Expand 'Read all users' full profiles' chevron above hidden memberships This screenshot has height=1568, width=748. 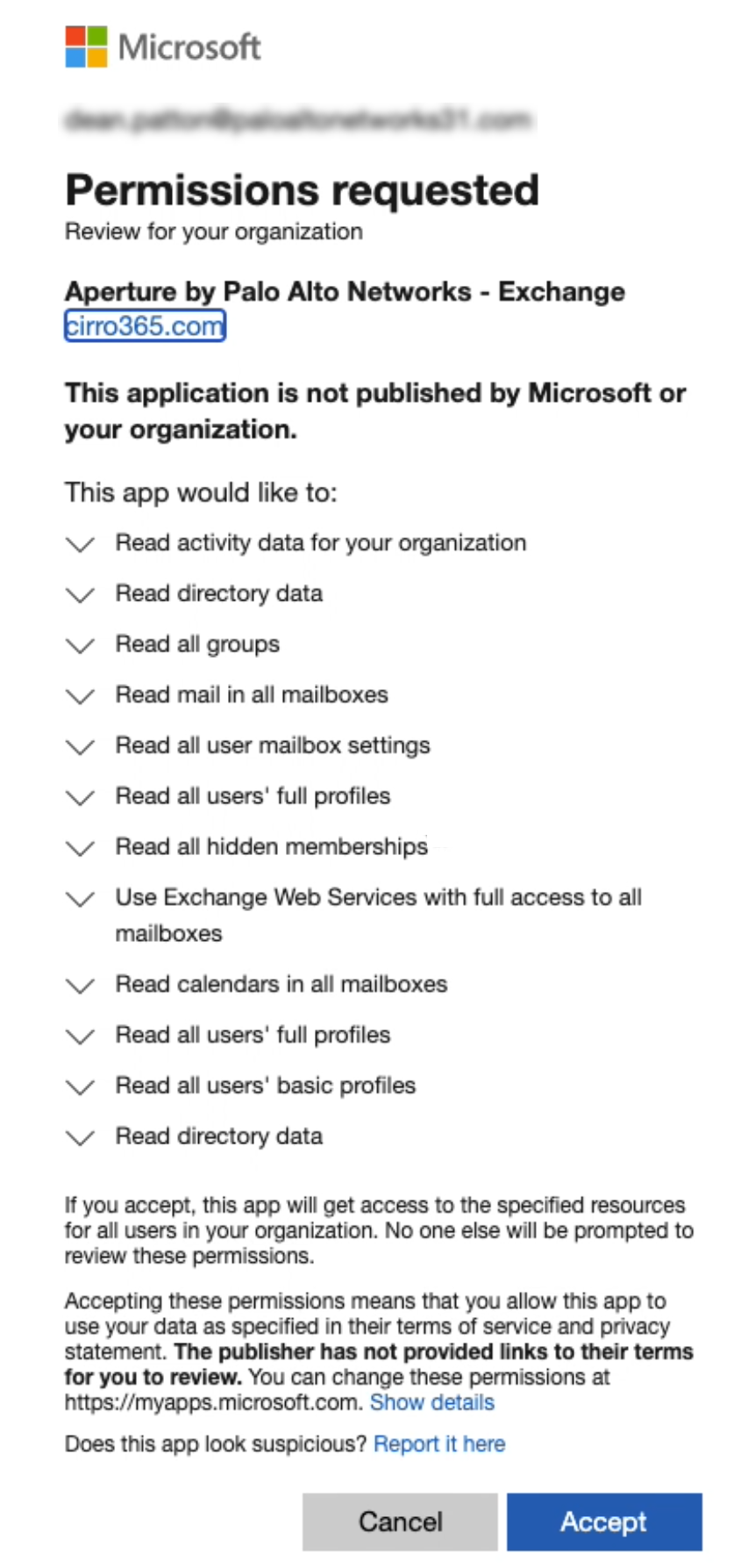80,798
